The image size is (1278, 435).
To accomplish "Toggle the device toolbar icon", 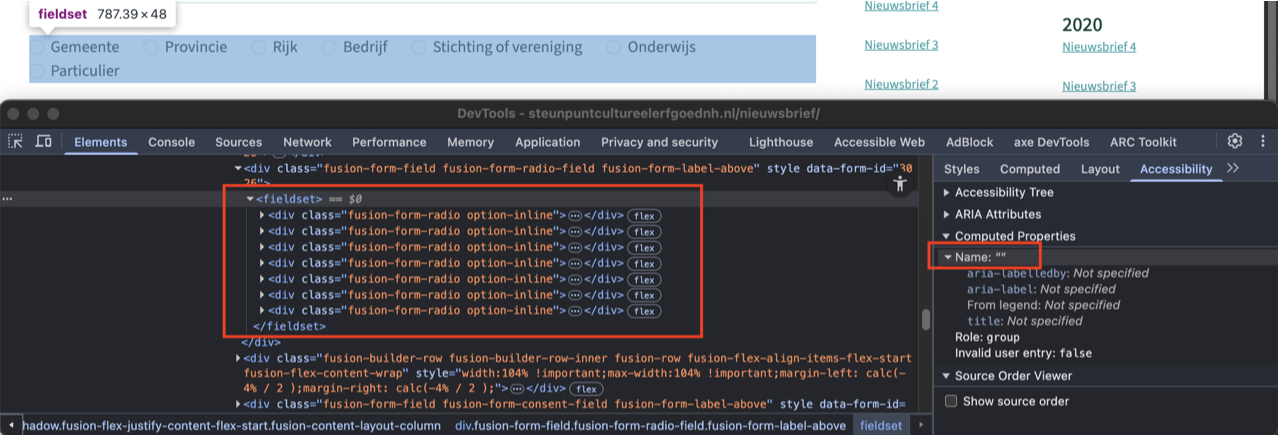I will (44, 142).
